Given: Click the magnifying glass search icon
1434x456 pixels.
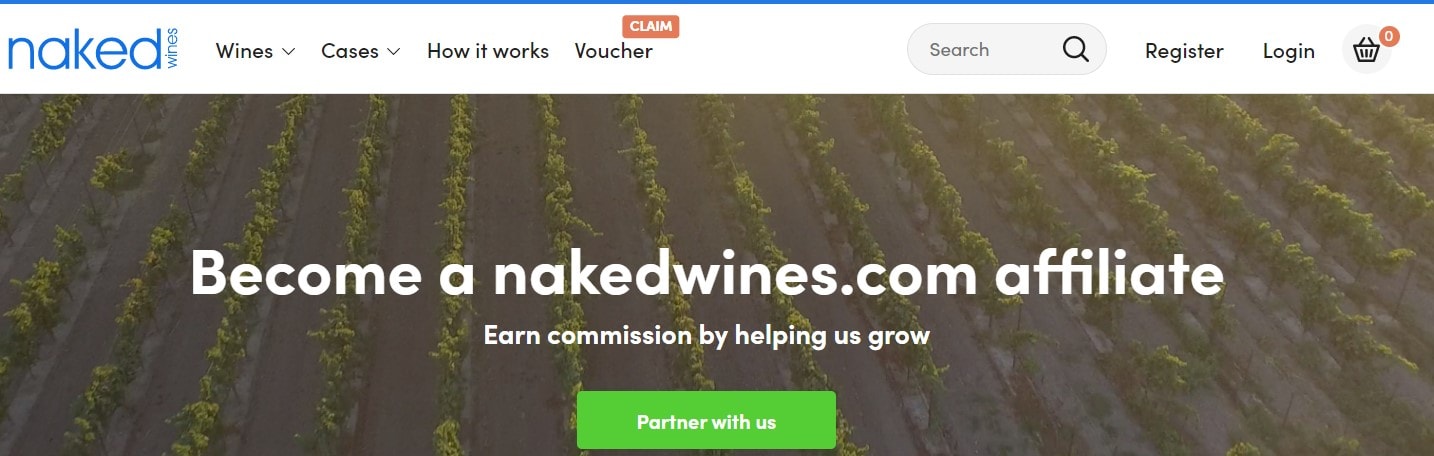Looking at the screenshot, I should click(x=1076, y=49).
